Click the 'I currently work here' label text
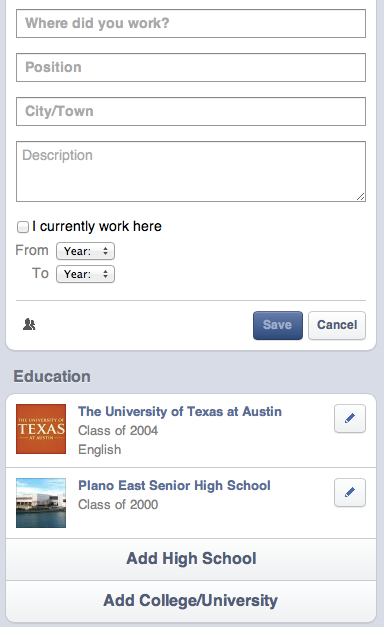 click(97, 226)
